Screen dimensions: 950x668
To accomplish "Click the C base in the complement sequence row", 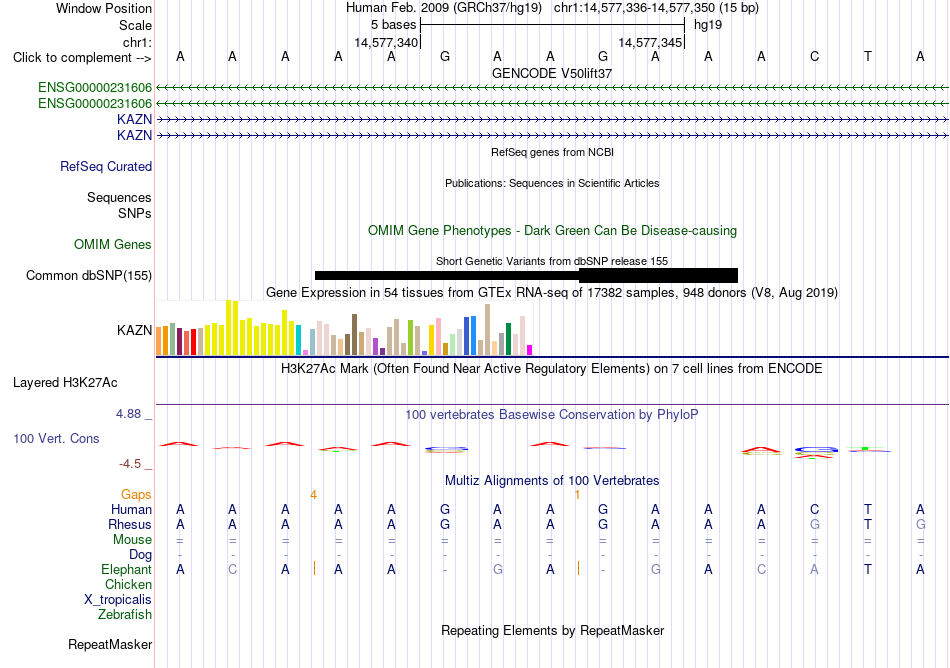I will tap(814, 57).
